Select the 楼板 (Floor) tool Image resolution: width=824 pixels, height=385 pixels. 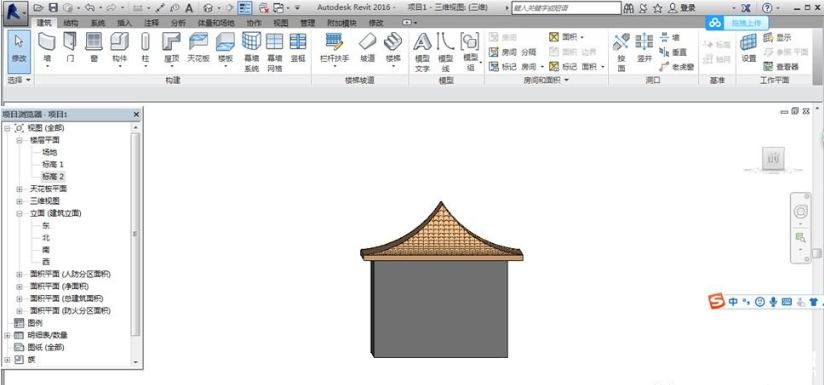point(225,49)
